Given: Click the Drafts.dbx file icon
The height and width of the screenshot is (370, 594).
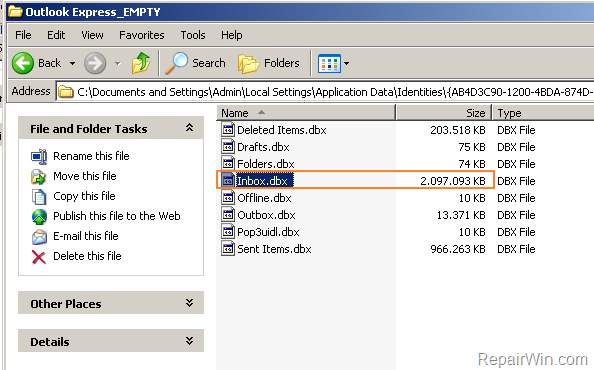Looking at the screenshot, I should pos(228,147).
